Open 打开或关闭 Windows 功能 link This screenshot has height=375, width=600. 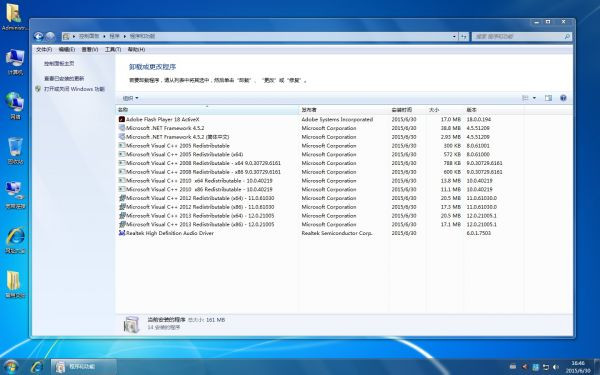point(74,89)
